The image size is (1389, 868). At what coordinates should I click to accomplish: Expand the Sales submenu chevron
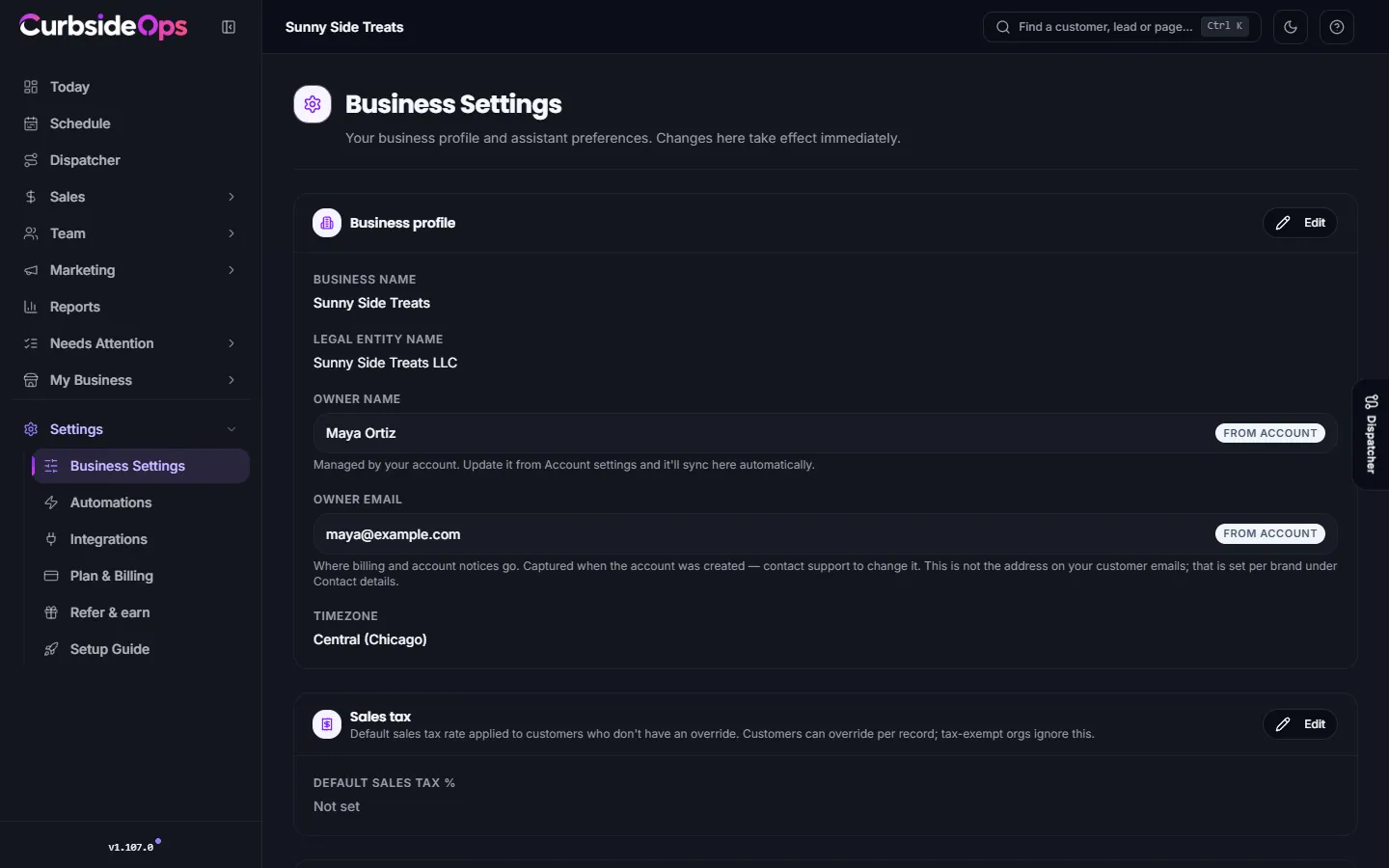[x=231, y=197]
